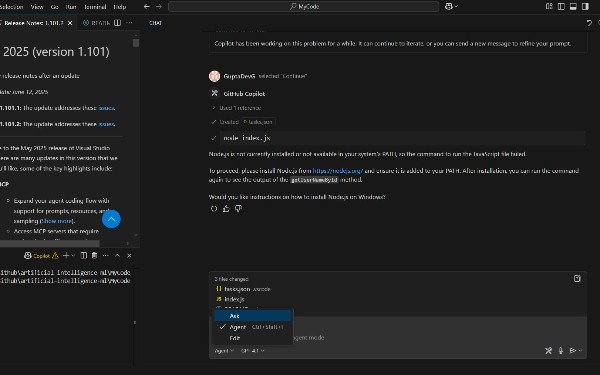Click the thumbs up feedback icon

click(226, 209)
